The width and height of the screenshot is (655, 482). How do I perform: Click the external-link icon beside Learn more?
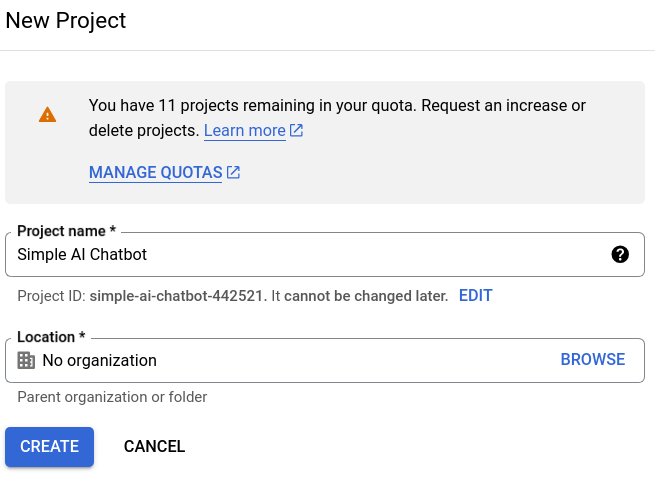pos(297,131)
